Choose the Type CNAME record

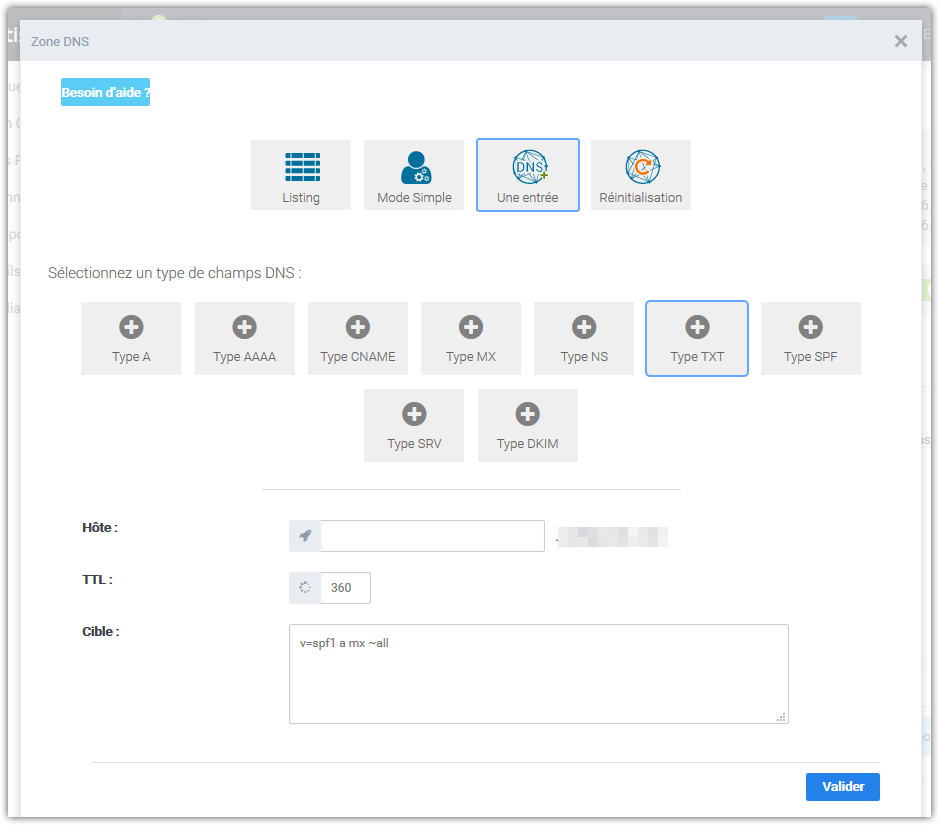pyautogui.click(x=357, y=338)
